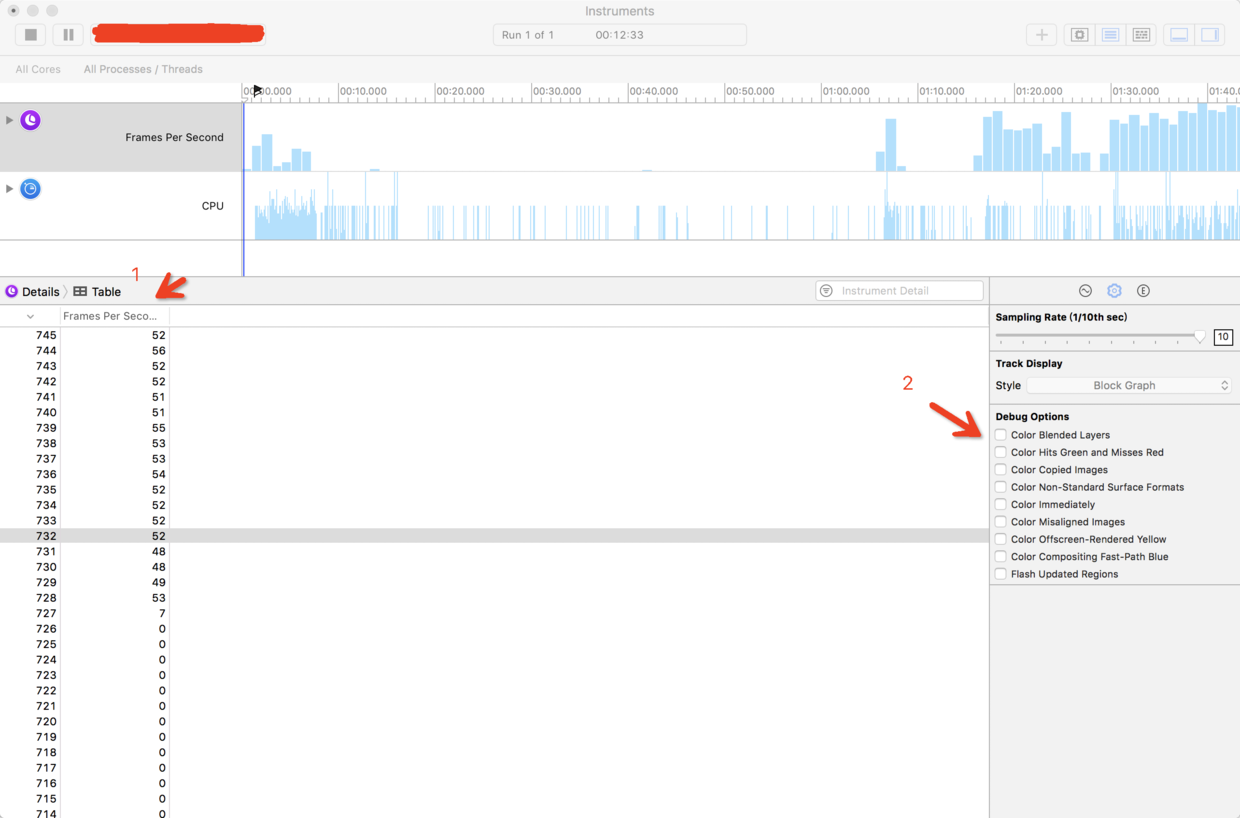Click the playhead marker at timeline start
This screenshot has width=1240, height=818.
coord(257,91)
